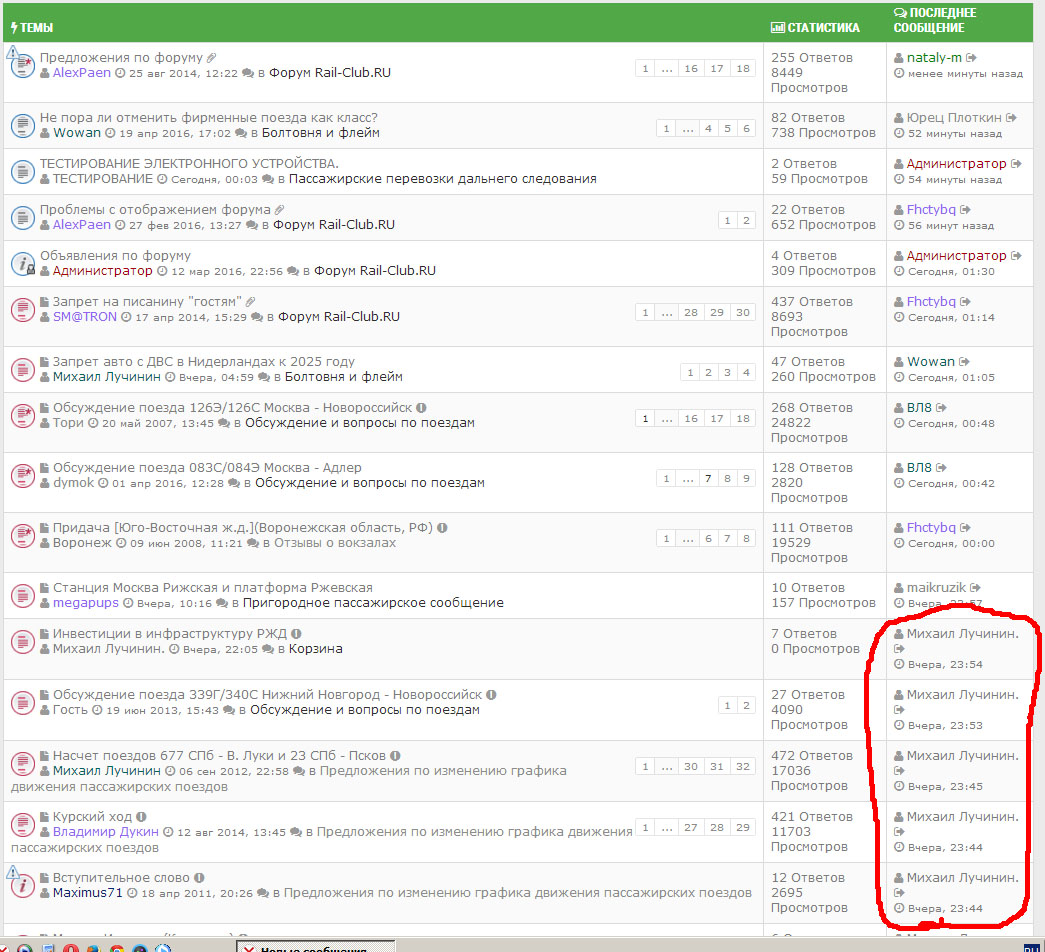Click the go-to-post arrow after Юрец Плоткин
The image size is (1045, 952).
[1015, 118]
